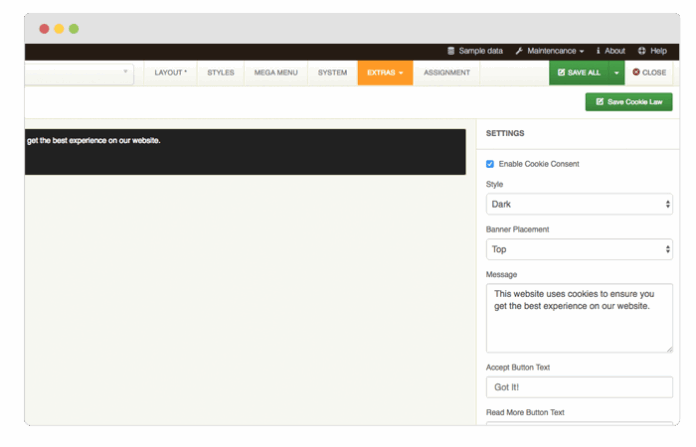
Task: Switch to the System tab
Action: click(332, 73)
